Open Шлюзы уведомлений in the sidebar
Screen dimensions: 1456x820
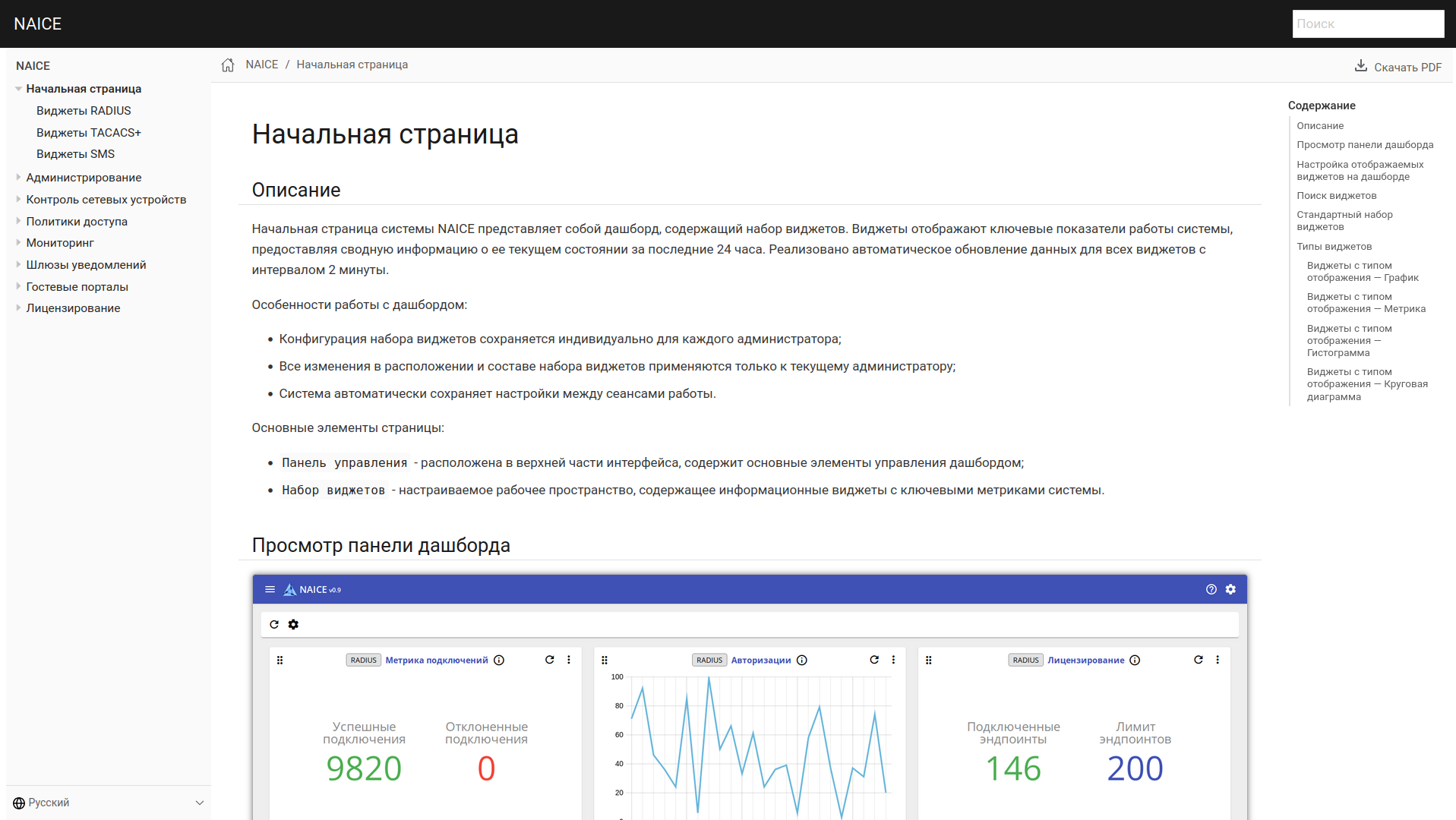[86, 265]
